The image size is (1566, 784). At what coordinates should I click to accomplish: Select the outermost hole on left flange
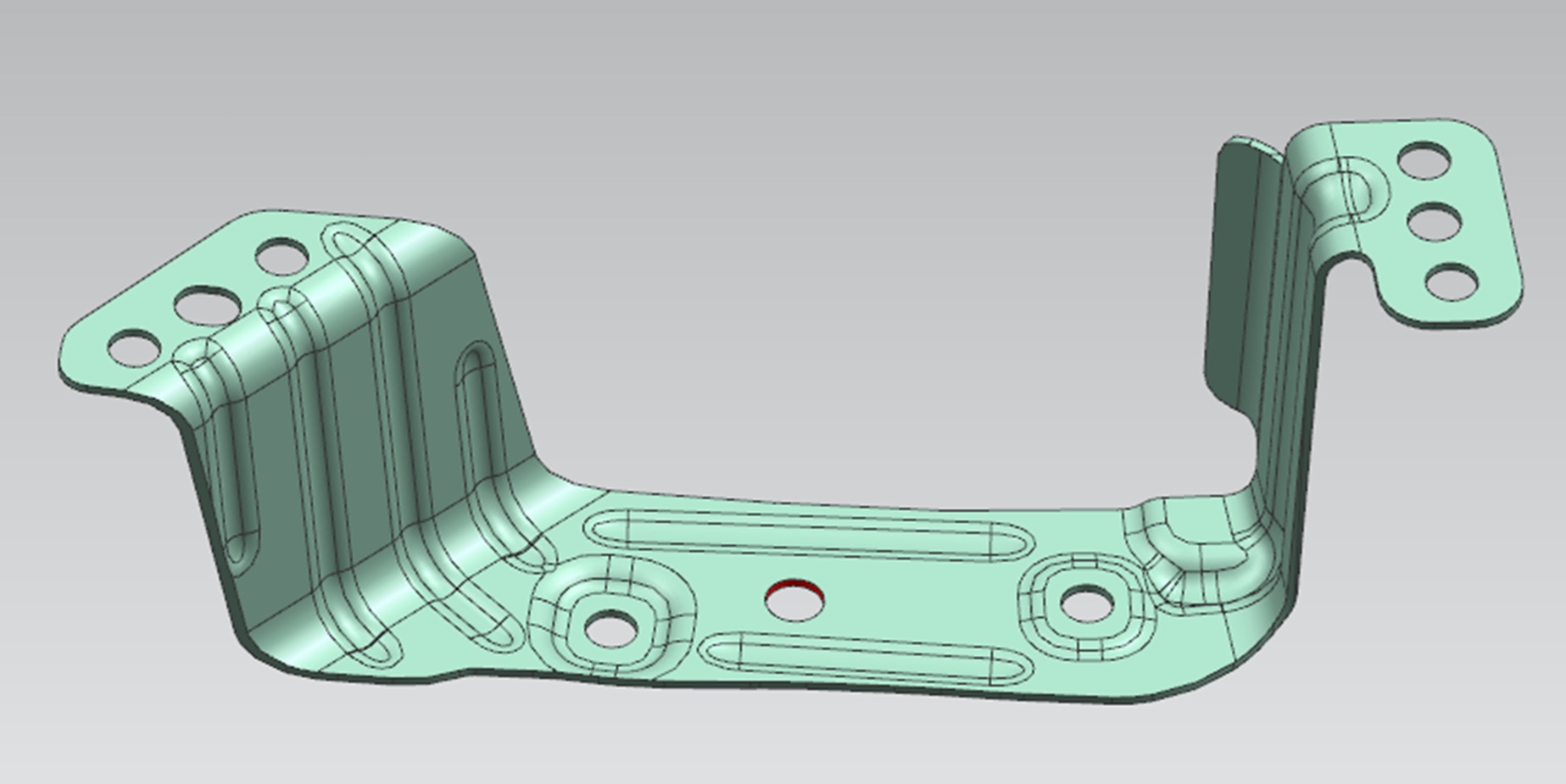(133, 348)
